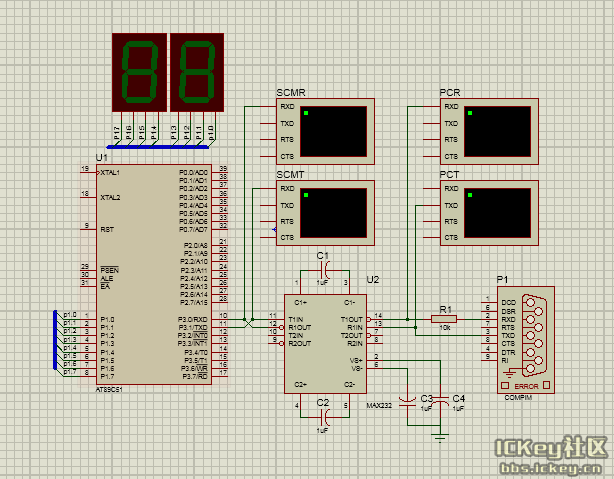Click the DTR pin label on P1
This screenshot has width=614, height=479.
(x=508, y=352)
